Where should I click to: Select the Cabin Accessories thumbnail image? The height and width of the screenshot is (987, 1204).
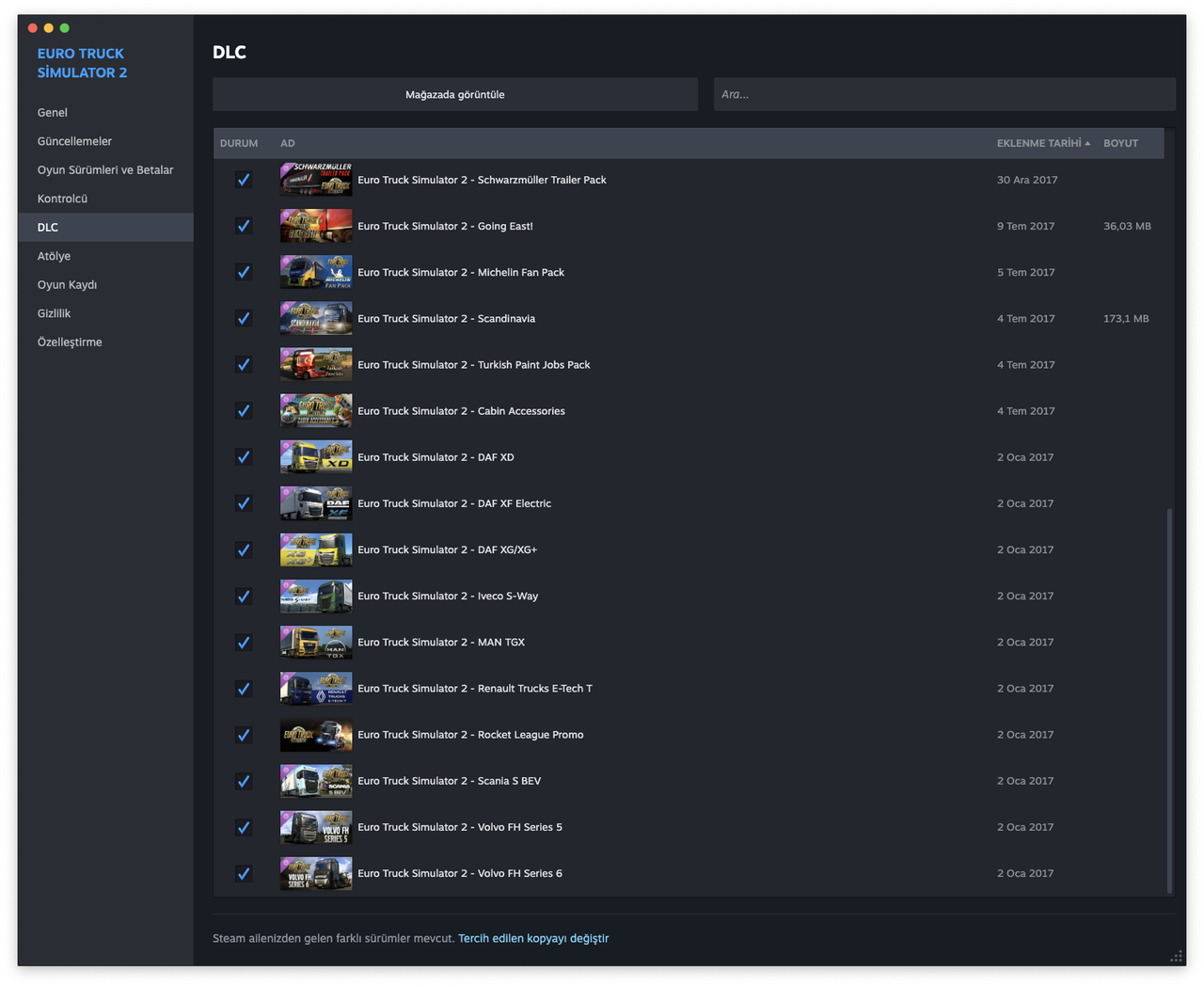tap(316, 411)
